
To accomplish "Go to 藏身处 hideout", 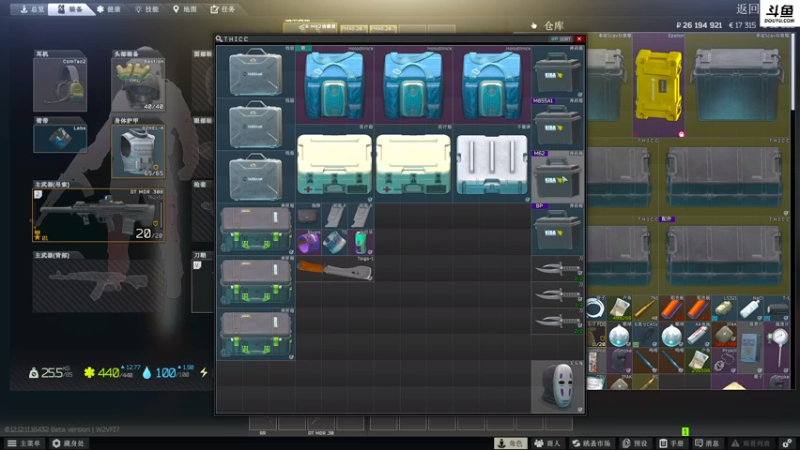I will pos(68,443).
